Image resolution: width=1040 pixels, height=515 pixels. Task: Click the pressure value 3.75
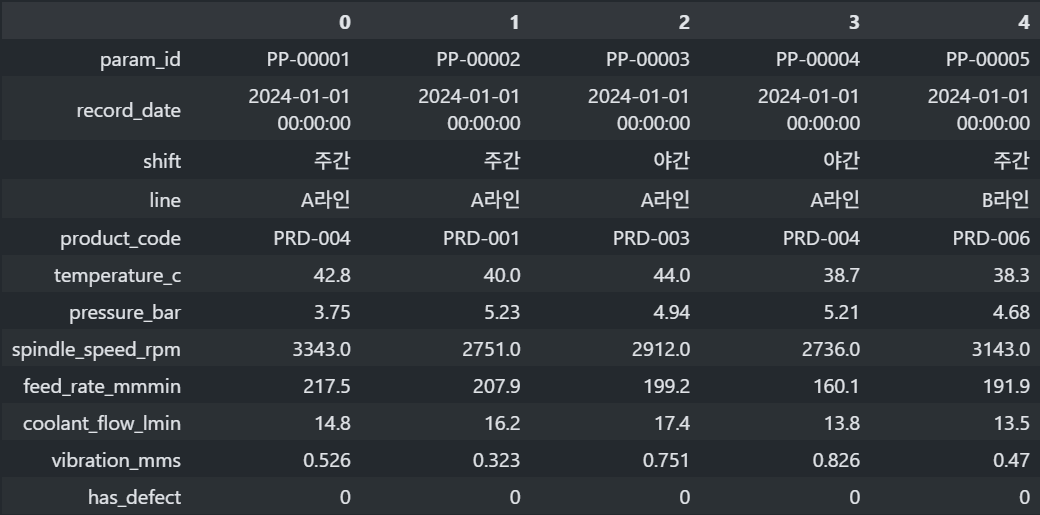pyautogui.click(x=331, y=312)
